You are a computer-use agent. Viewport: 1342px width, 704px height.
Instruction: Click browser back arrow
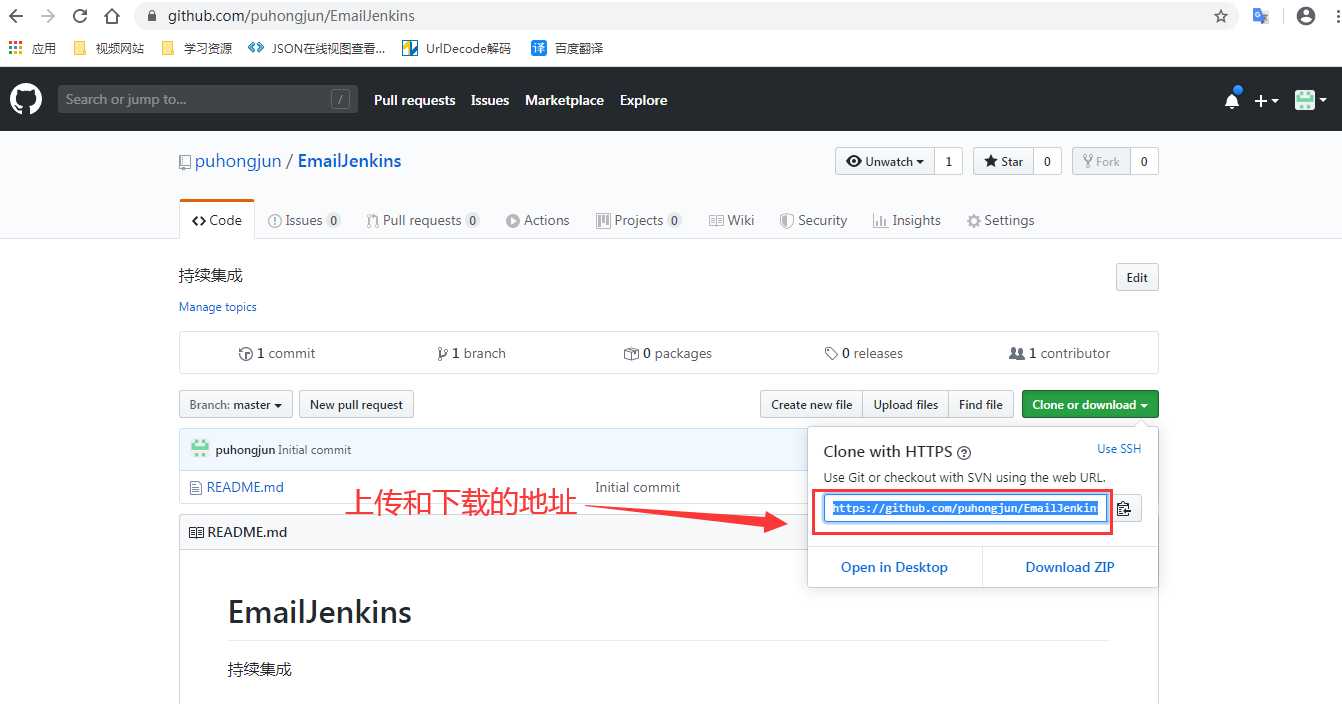coord(16,16)
